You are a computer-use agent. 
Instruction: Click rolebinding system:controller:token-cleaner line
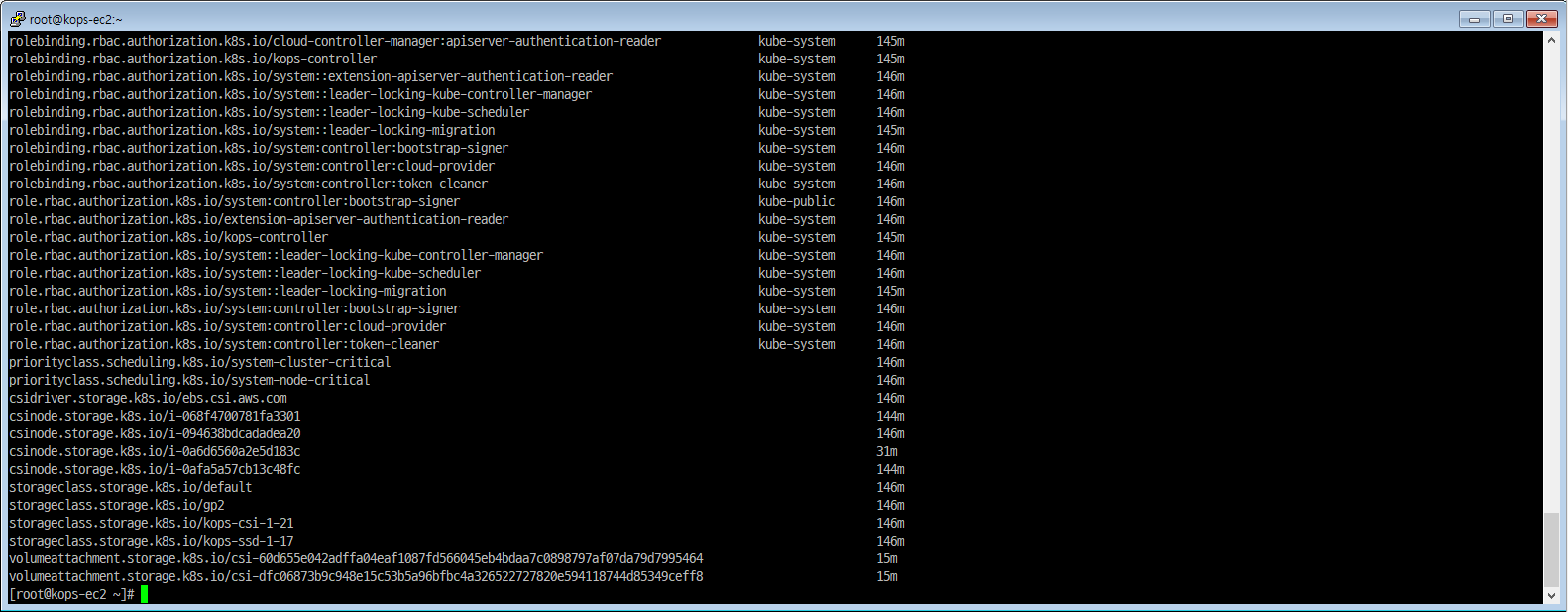457,184
